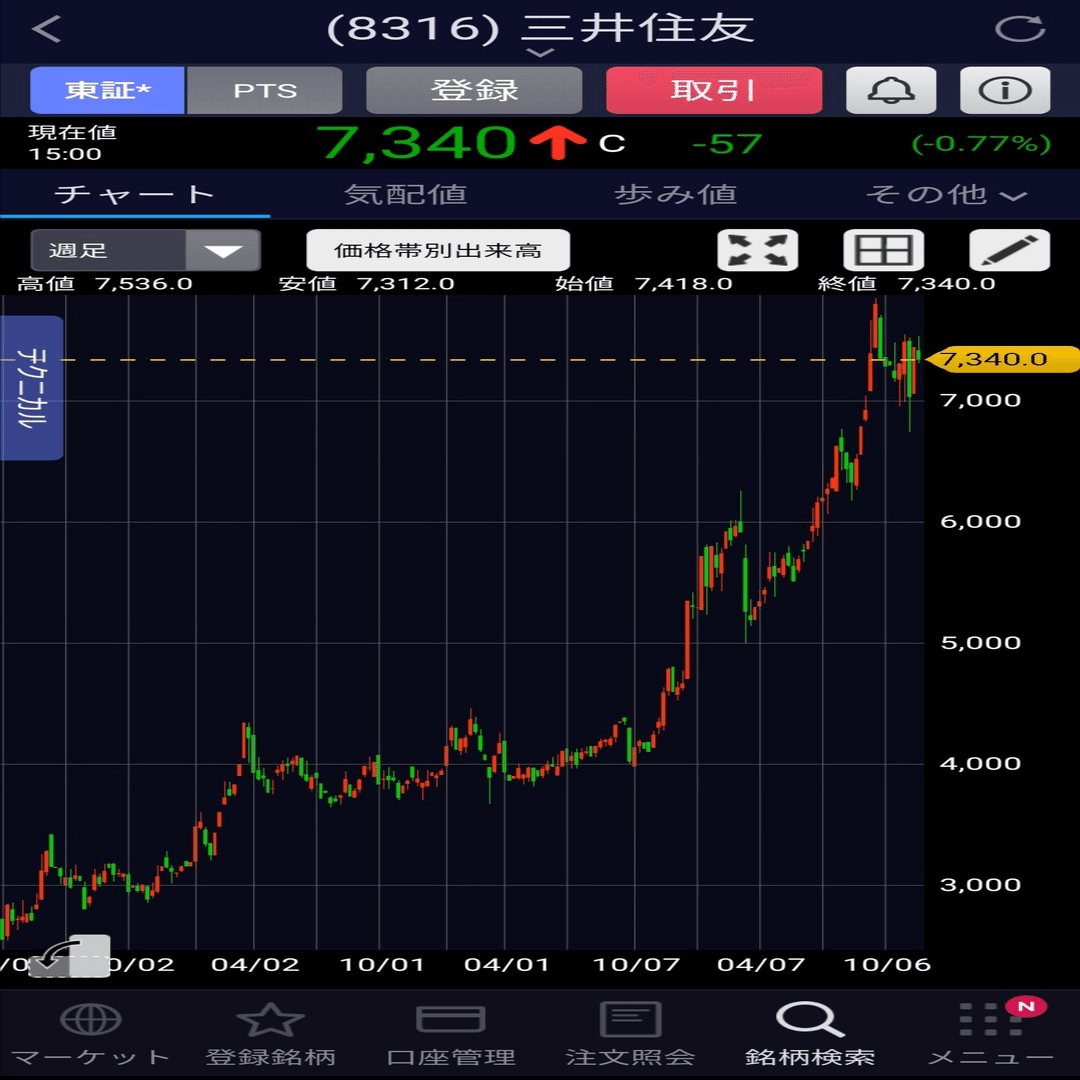Screen dimensions: 1080x1080
Task: Expand the chevron under 三井住友 title
Action: (x=541, y=53)
